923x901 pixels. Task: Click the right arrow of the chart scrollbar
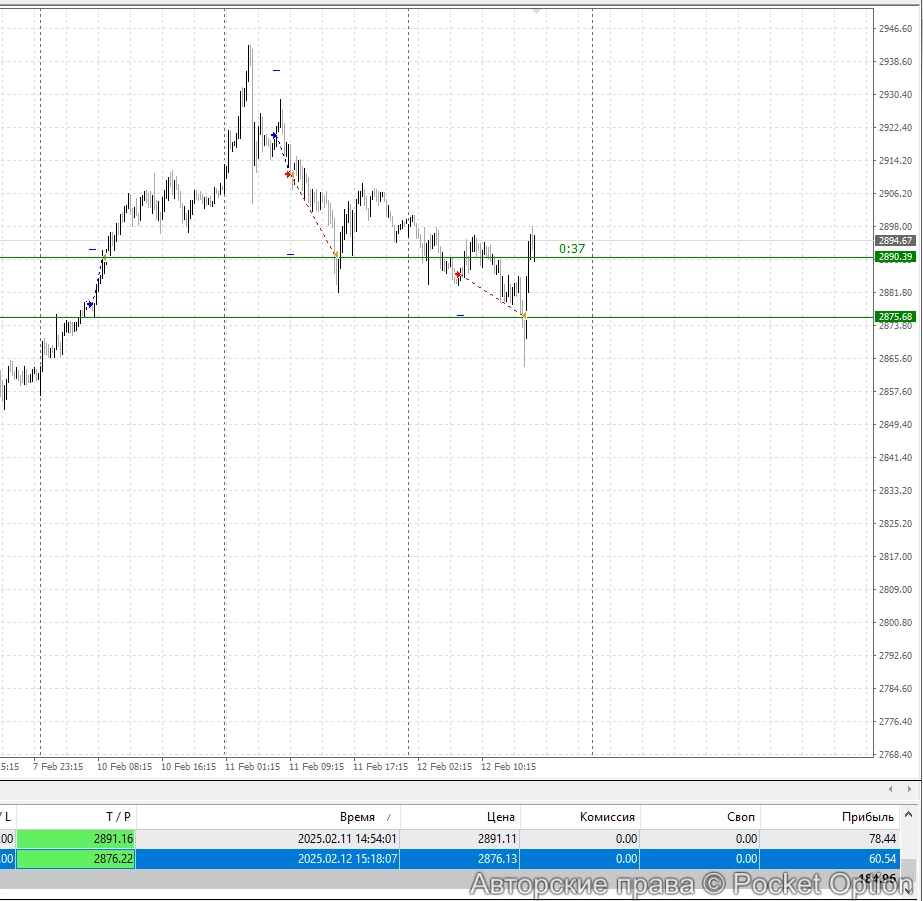[909, 788]
